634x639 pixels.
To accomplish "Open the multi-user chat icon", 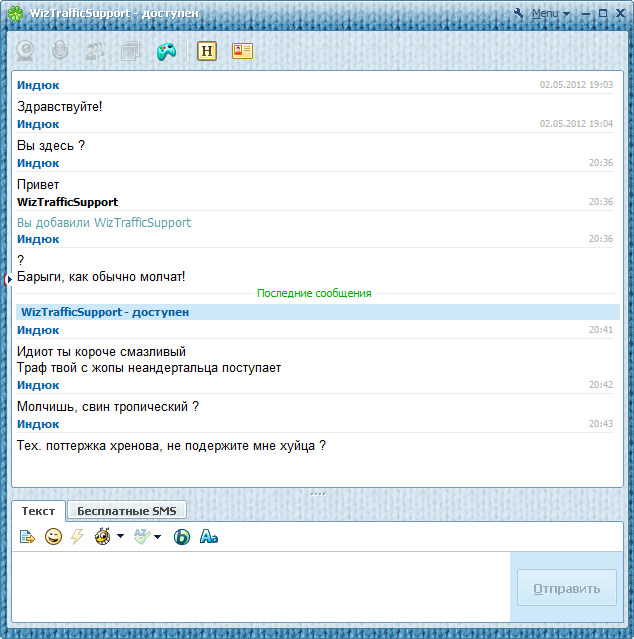I will tap(95, 51).
